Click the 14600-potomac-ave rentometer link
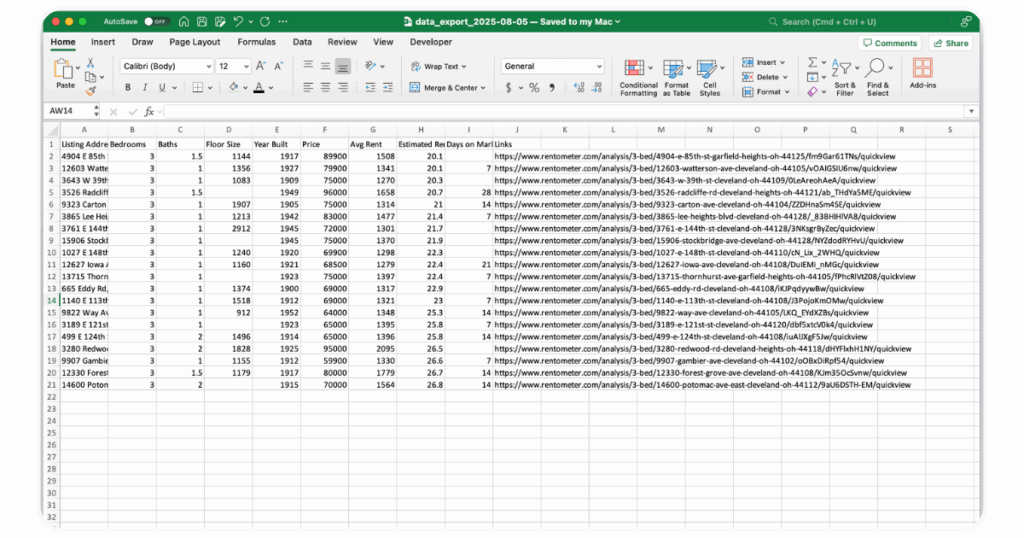 [702, 385]
